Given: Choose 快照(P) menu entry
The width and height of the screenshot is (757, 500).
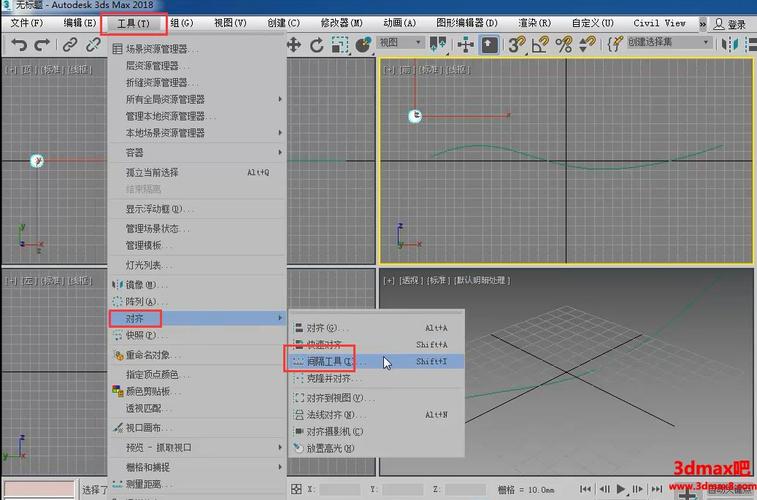Looking at the screenshot, I should (x=197, y=335).
